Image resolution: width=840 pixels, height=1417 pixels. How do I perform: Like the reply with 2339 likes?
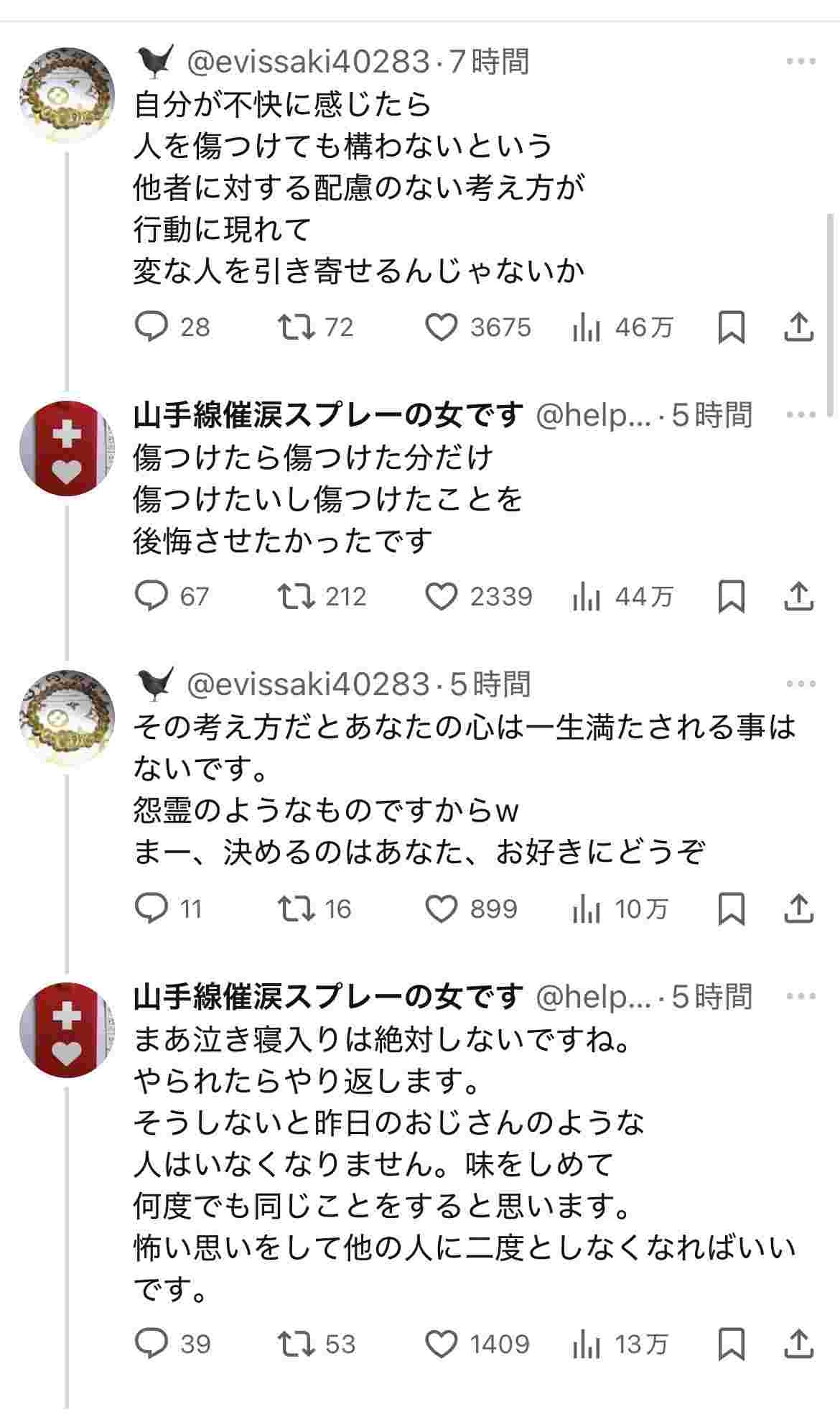pyautogui.click(x=441, y=597)
